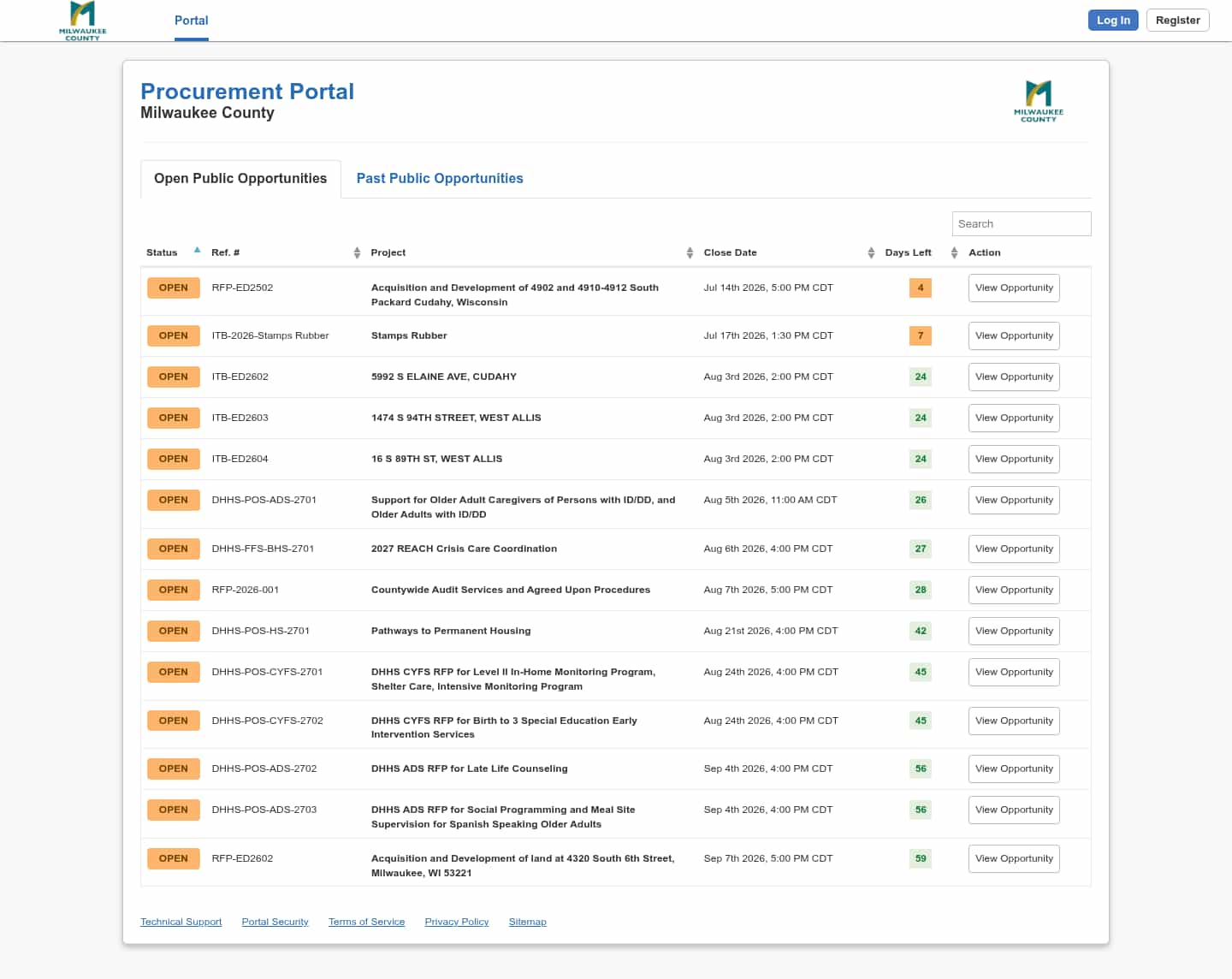1232x979 pixels.
Task: Sort by Close Date column arrows
Action: point(871,252)
